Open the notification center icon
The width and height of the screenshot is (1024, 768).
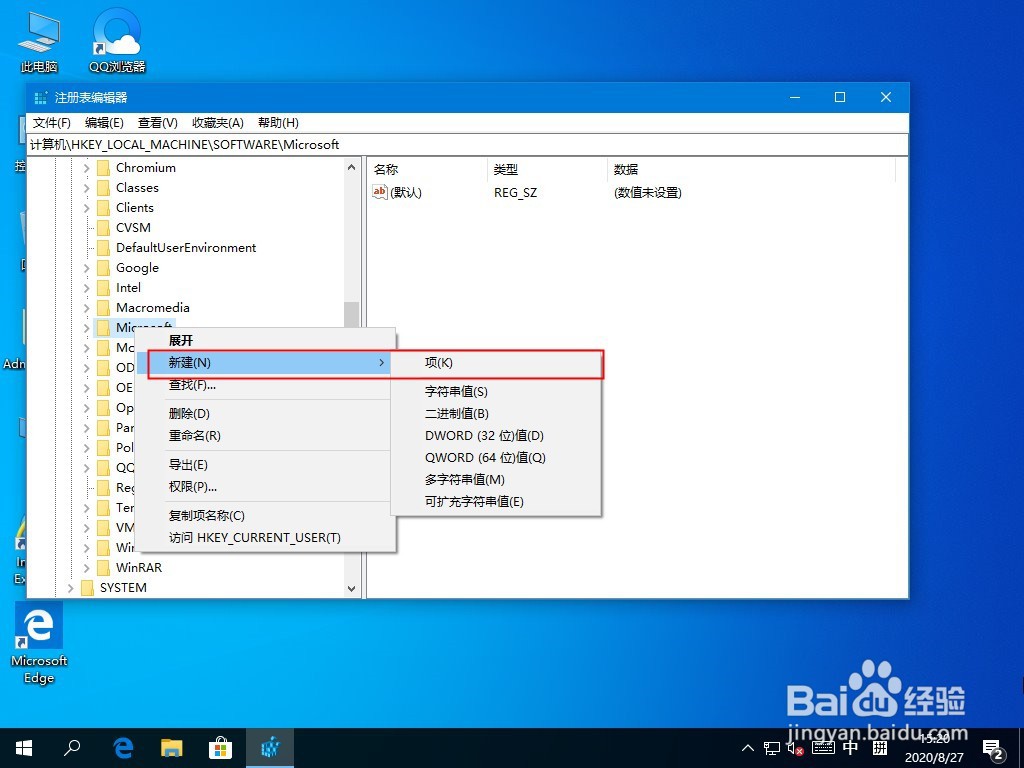[994, 750]
